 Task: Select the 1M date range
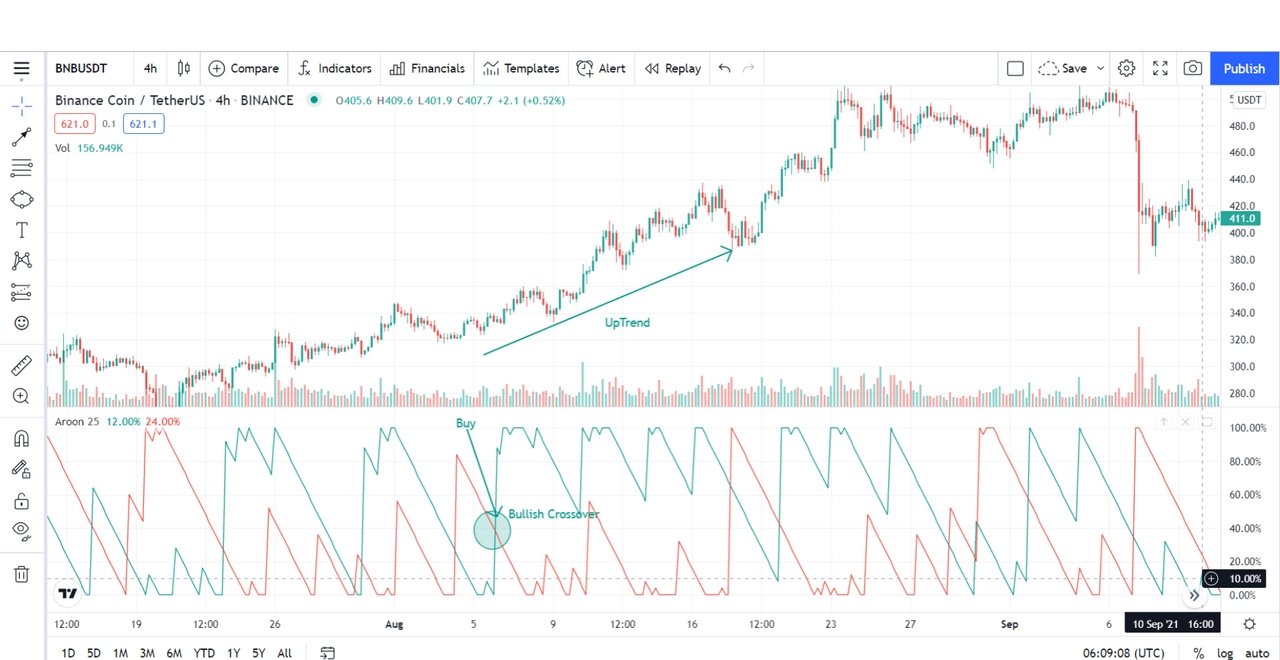120,653
